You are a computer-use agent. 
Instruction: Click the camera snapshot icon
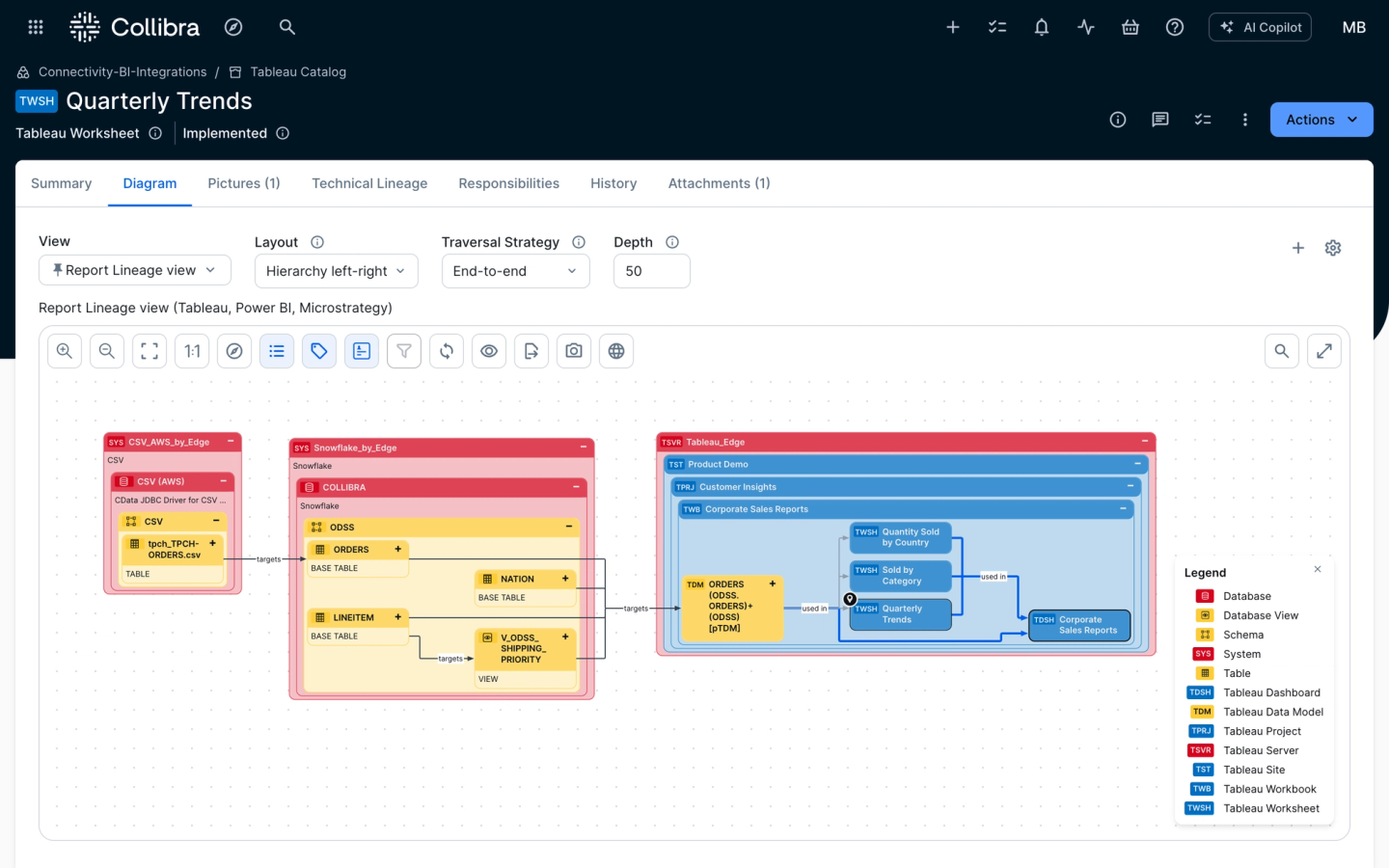pyautogui.click(x=574, y=351)
